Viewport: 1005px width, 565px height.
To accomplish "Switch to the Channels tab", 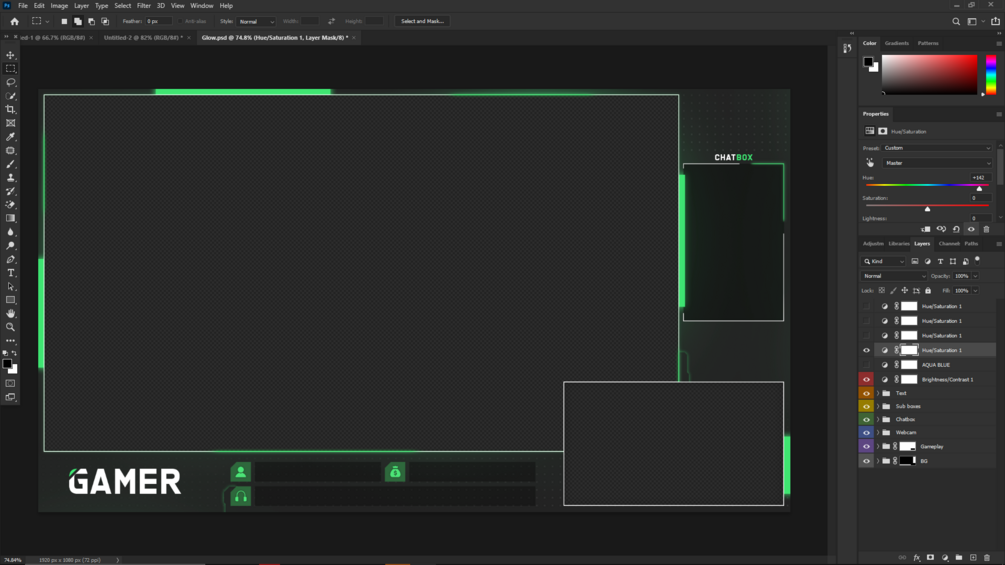I will click(949, 243).
